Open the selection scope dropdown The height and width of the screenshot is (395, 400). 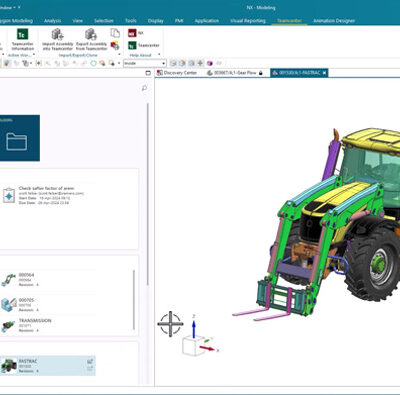145,63
